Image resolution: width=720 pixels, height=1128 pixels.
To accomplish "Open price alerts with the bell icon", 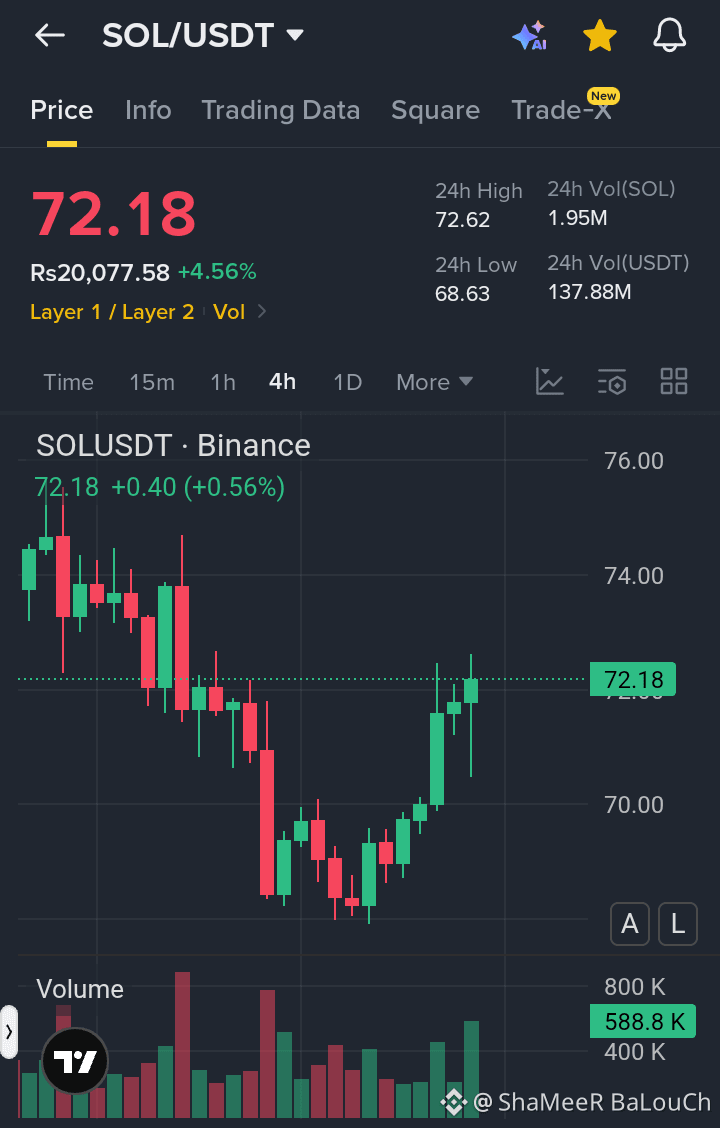I will pyautogui.click(x=669, y=35).
